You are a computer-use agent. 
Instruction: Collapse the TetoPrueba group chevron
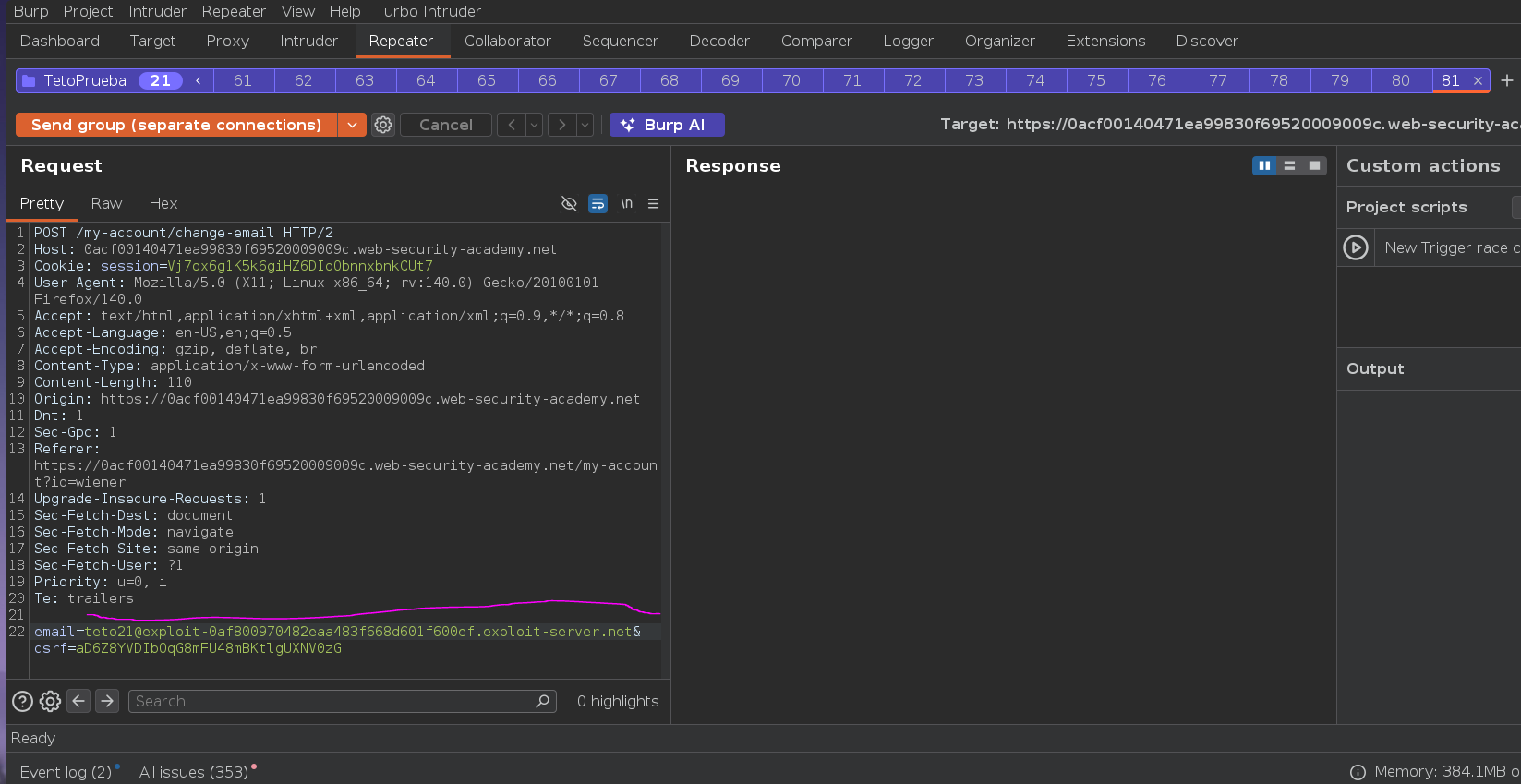point(199,80)
